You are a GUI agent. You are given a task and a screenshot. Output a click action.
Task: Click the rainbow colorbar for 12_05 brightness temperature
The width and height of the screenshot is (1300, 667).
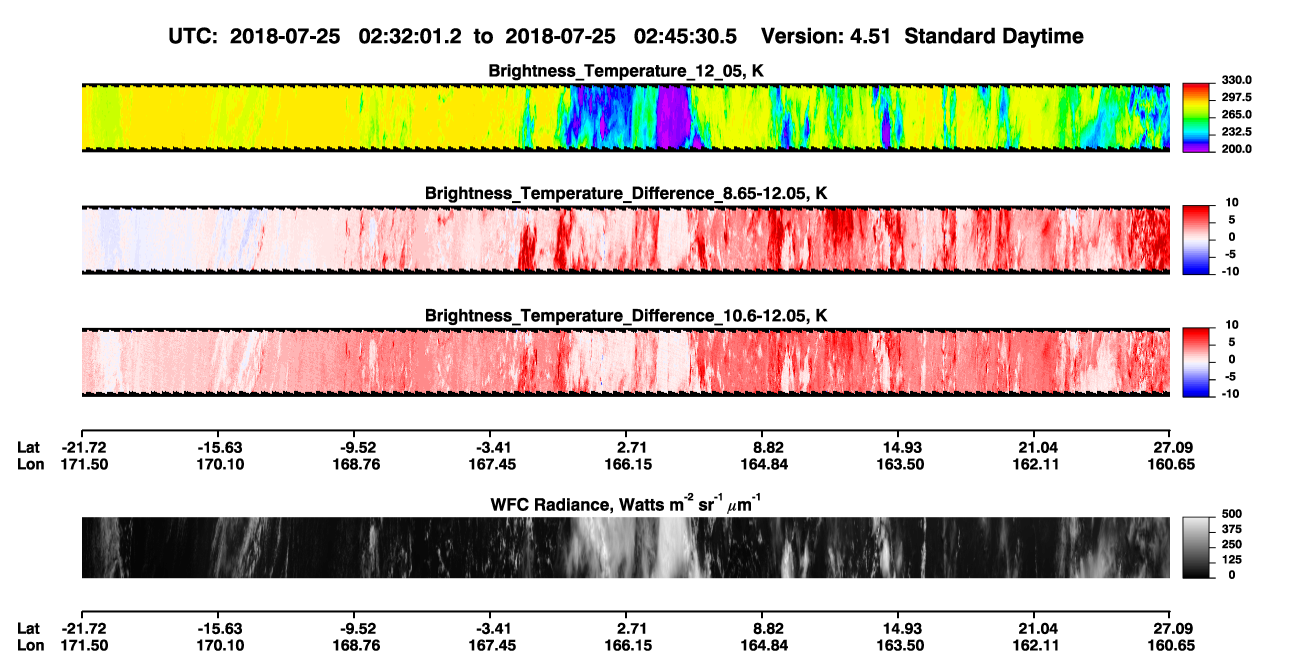(1196, 117)
